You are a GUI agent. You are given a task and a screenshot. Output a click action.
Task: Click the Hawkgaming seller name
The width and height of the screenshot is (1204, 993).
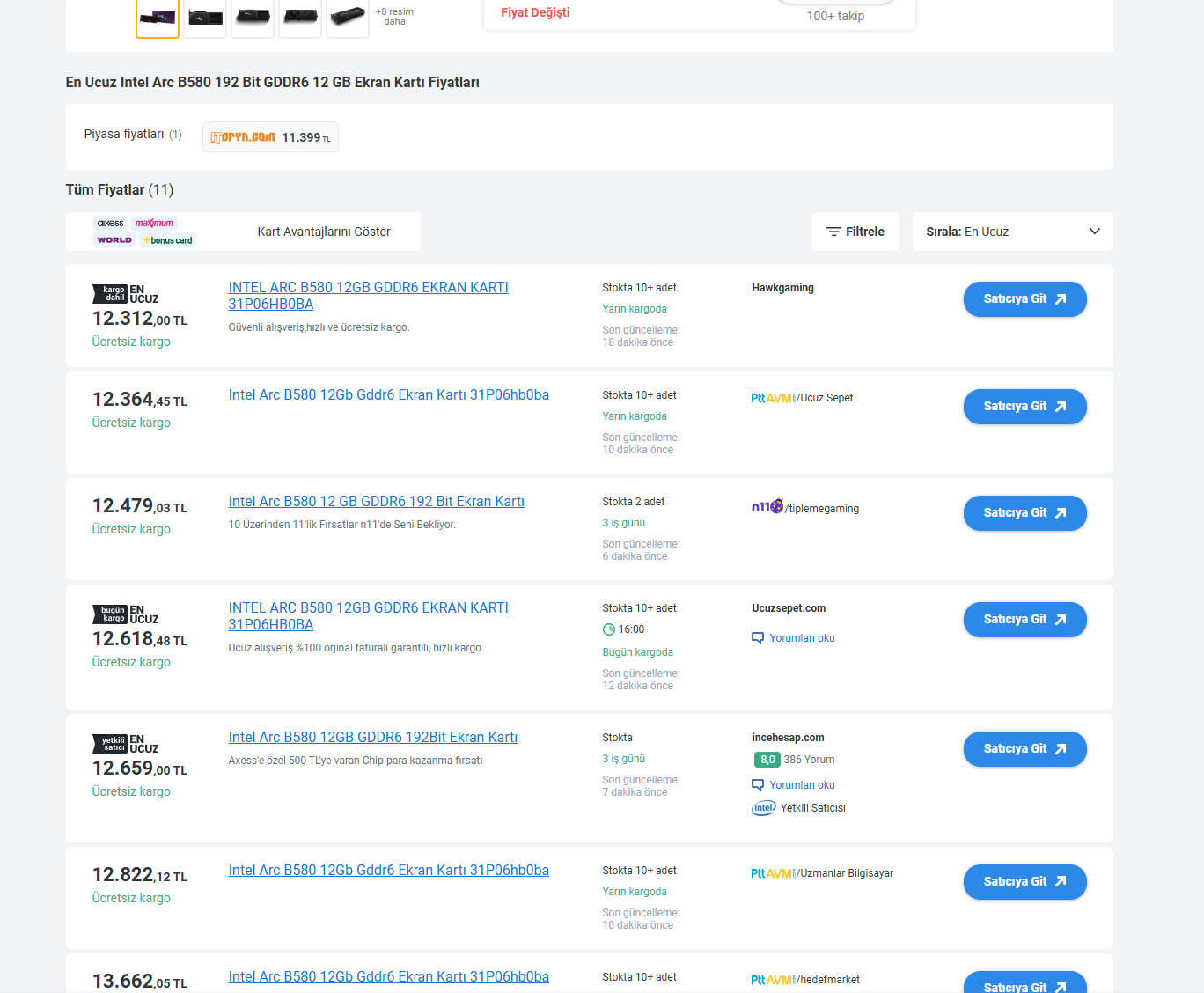pos(783,288)
